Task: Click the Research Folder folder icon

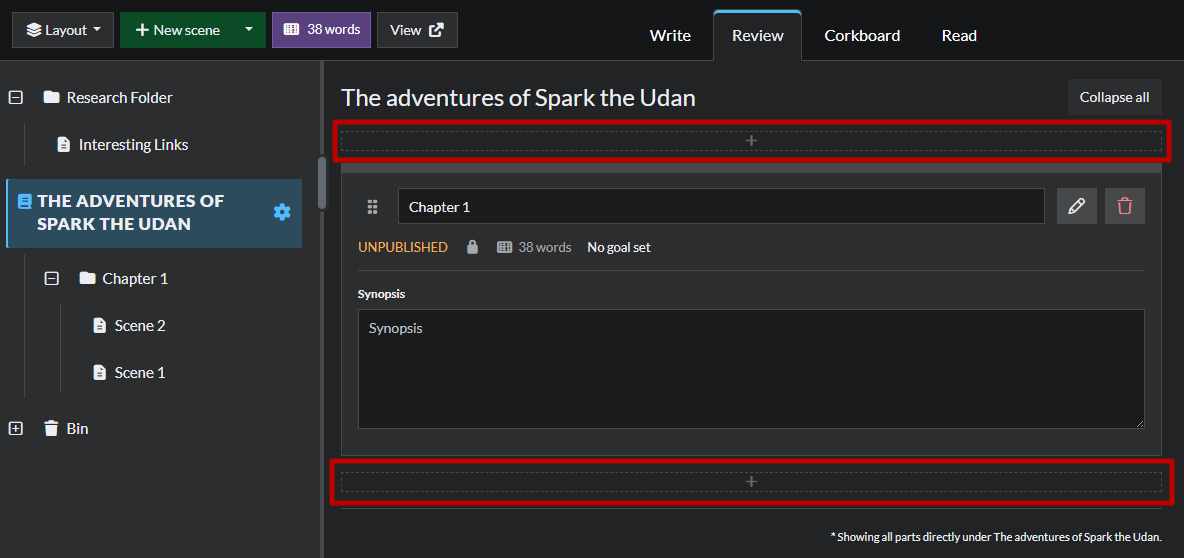Action: pyautogui.click(x=51, y=97)
